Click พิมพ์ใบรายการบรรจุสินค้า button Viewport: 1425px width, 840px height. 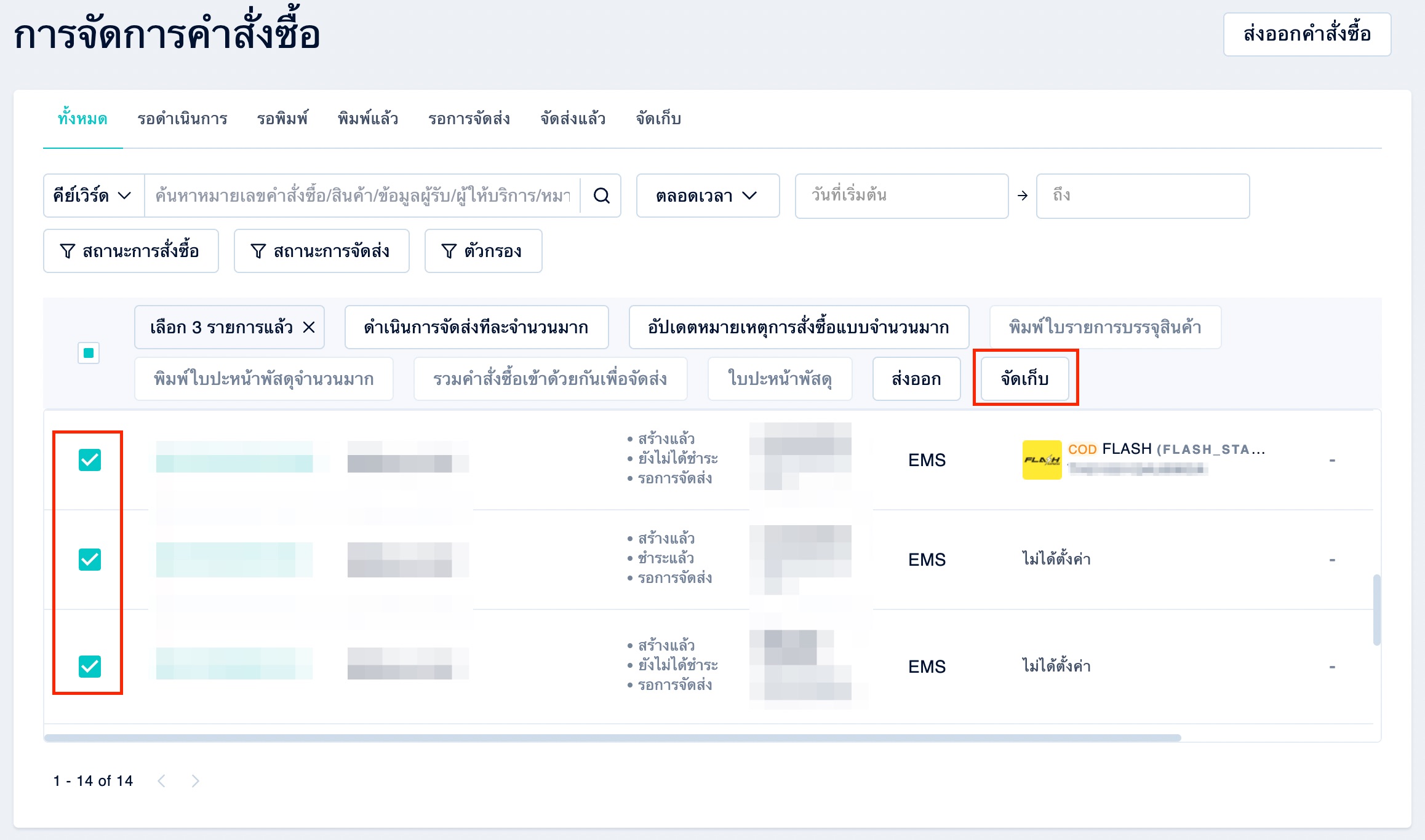tap(1105, 327)
